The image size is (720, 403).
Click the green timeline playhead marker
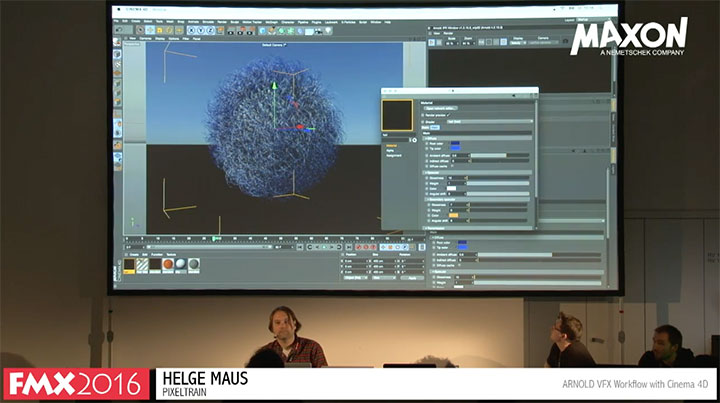pyautogui.click(x=214, y=239)
